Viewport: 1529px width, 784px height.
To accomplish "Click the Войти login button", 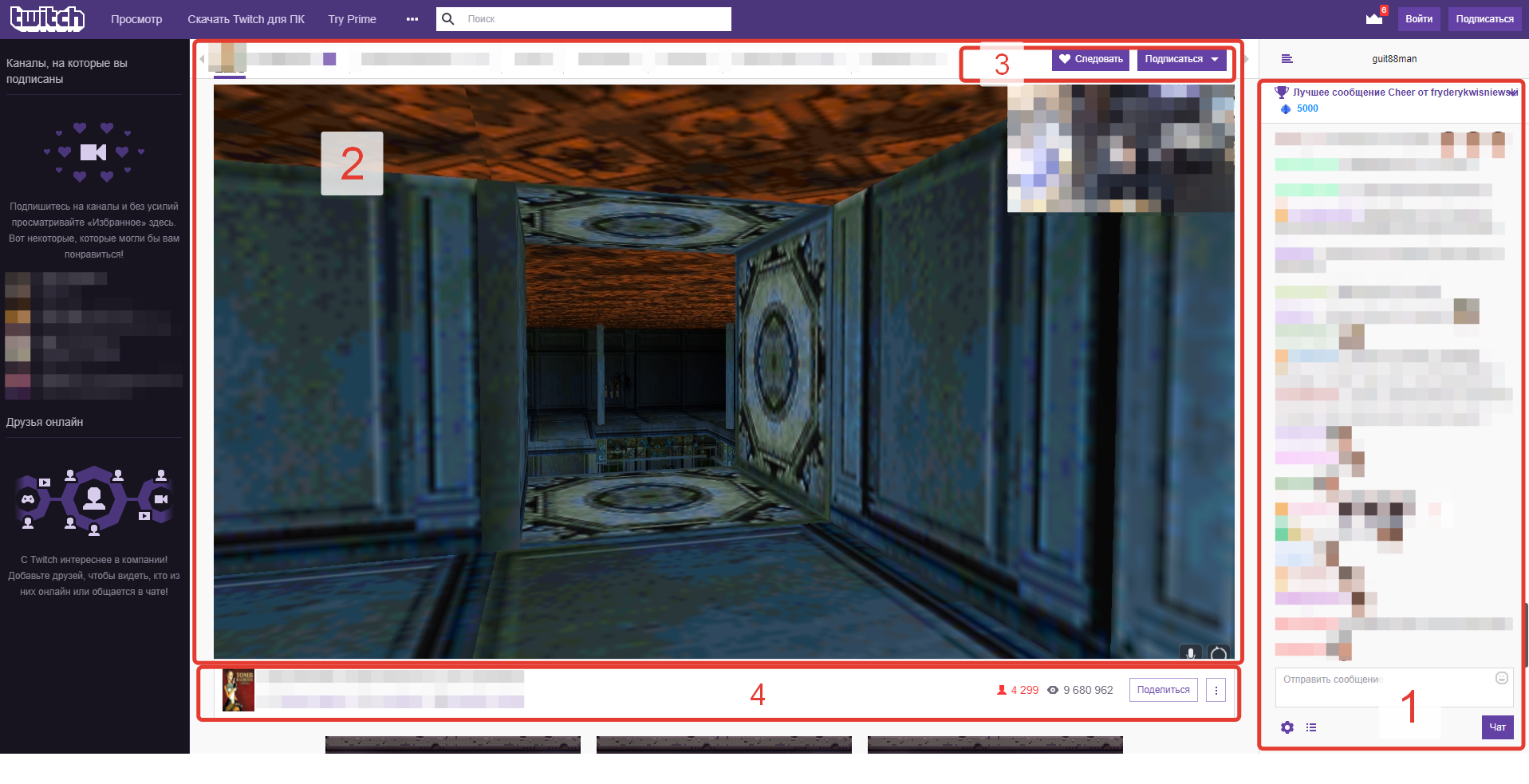I will [1418, 19].
